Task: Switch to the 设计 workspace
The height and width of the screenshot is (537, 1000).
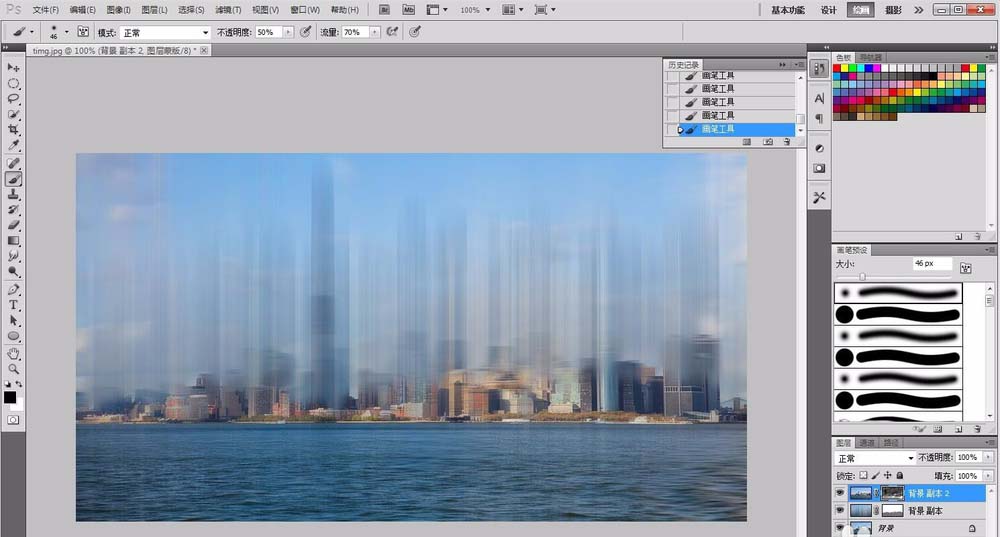Action: (x=828, y=10)
